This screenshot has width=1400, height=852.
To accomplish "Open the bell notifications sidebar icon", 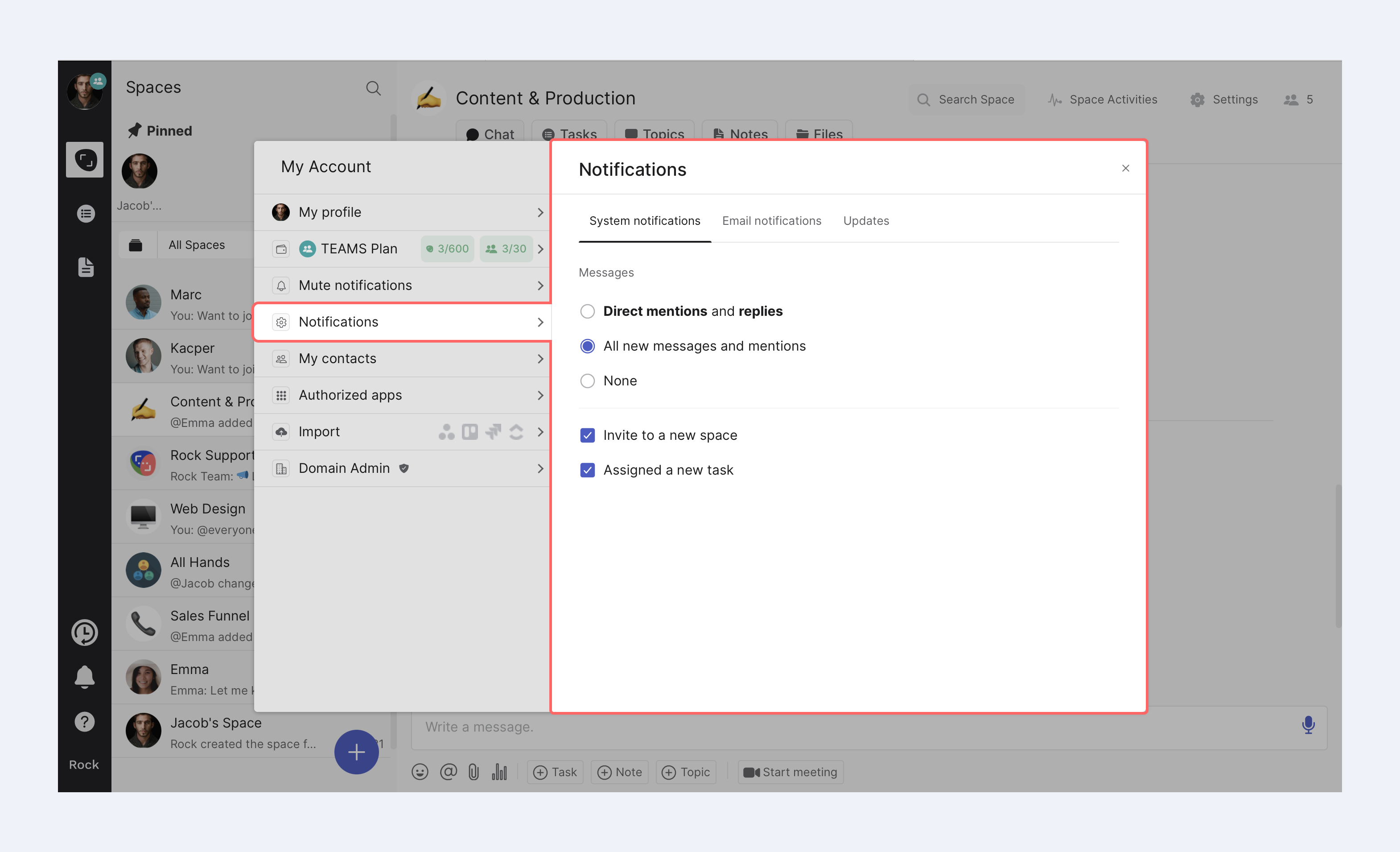I will click(x=85, y=676).
